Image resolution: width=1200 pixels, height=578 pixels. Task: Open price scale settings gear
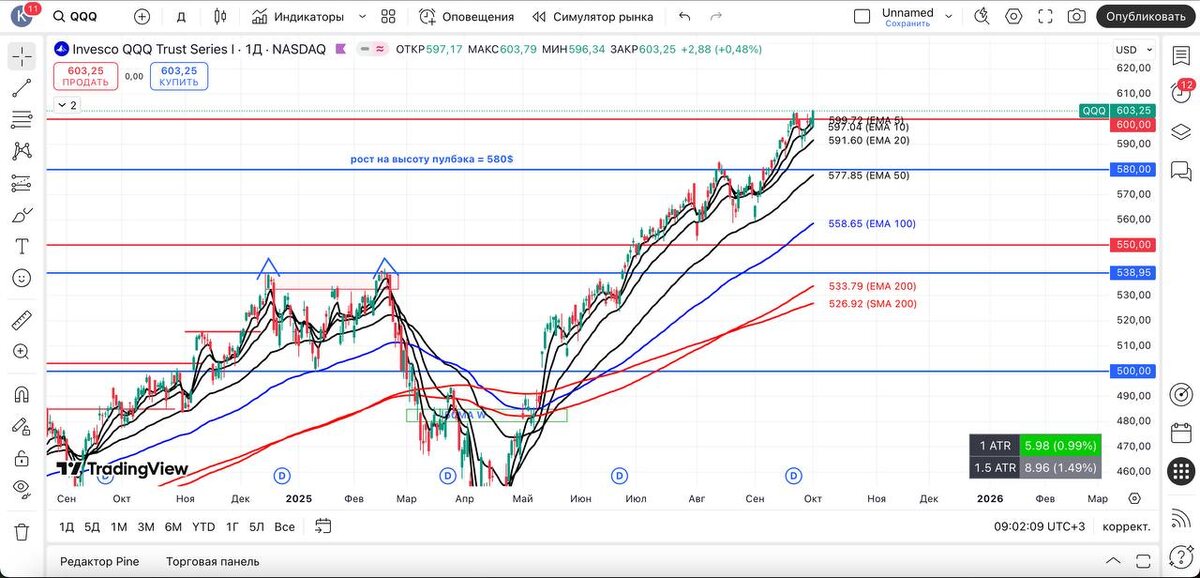1134,498
